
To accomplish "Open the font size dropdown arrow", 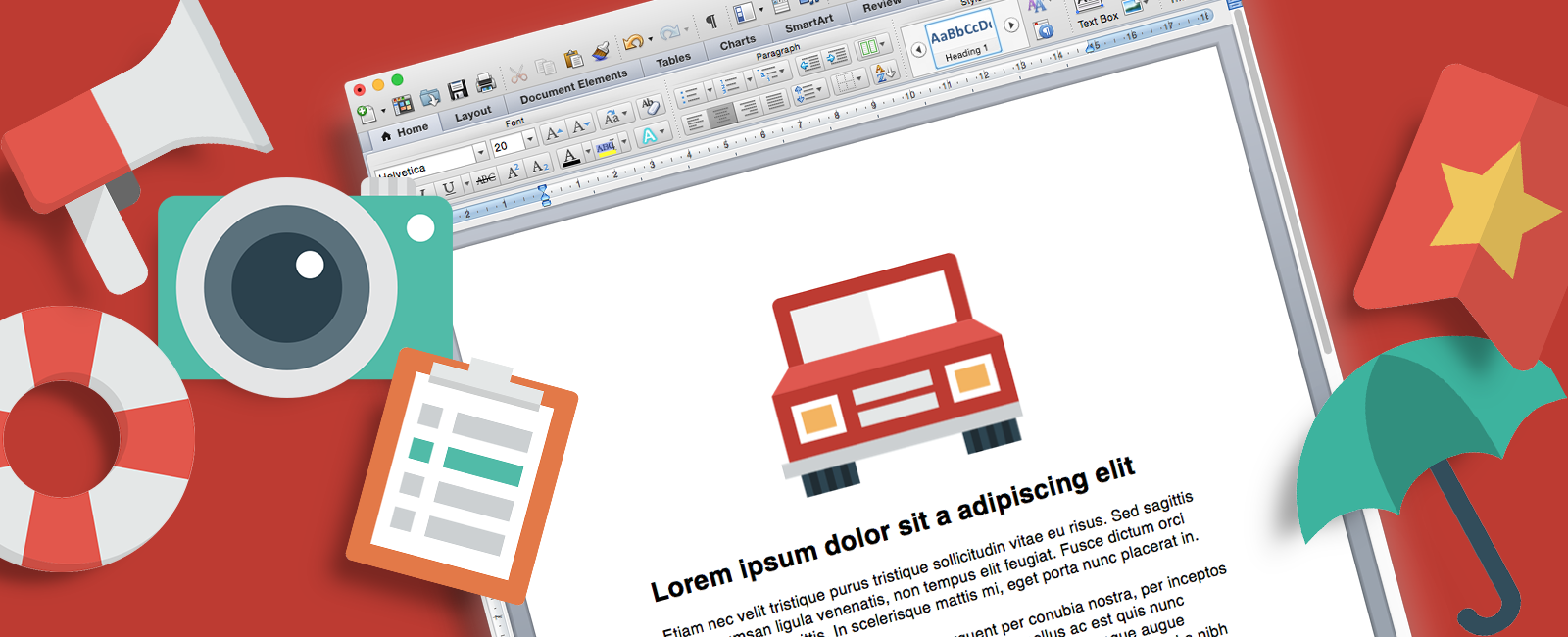I will pyautogui.click(x=530, y=139).
